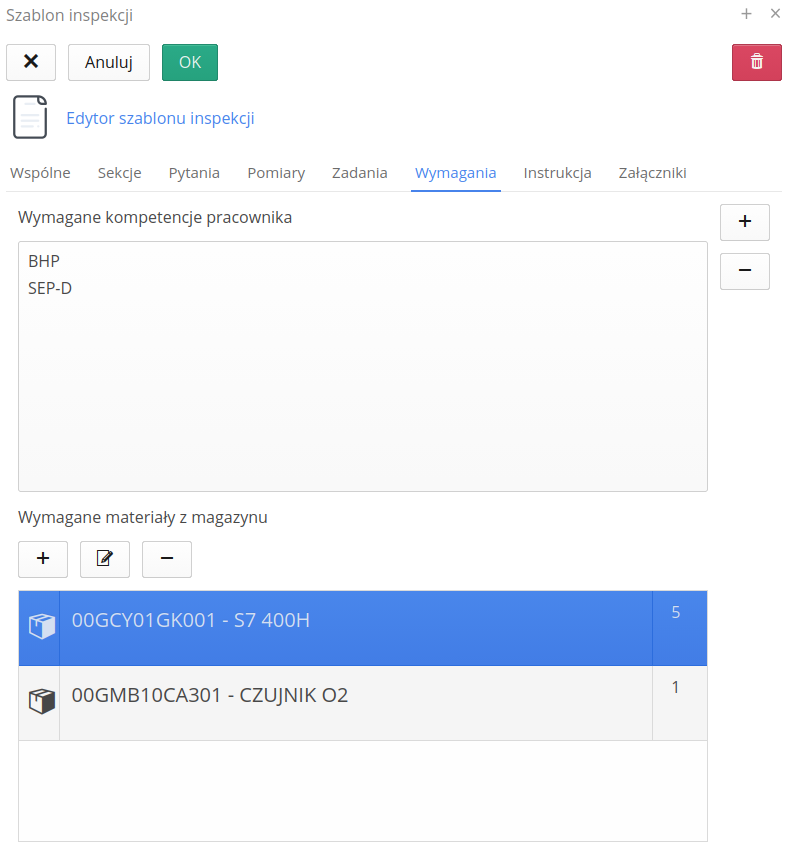Select the 00GCY01GK001 - S7 400H row
The width and height of the screenshot is (791, 865).
pos(362,628)
